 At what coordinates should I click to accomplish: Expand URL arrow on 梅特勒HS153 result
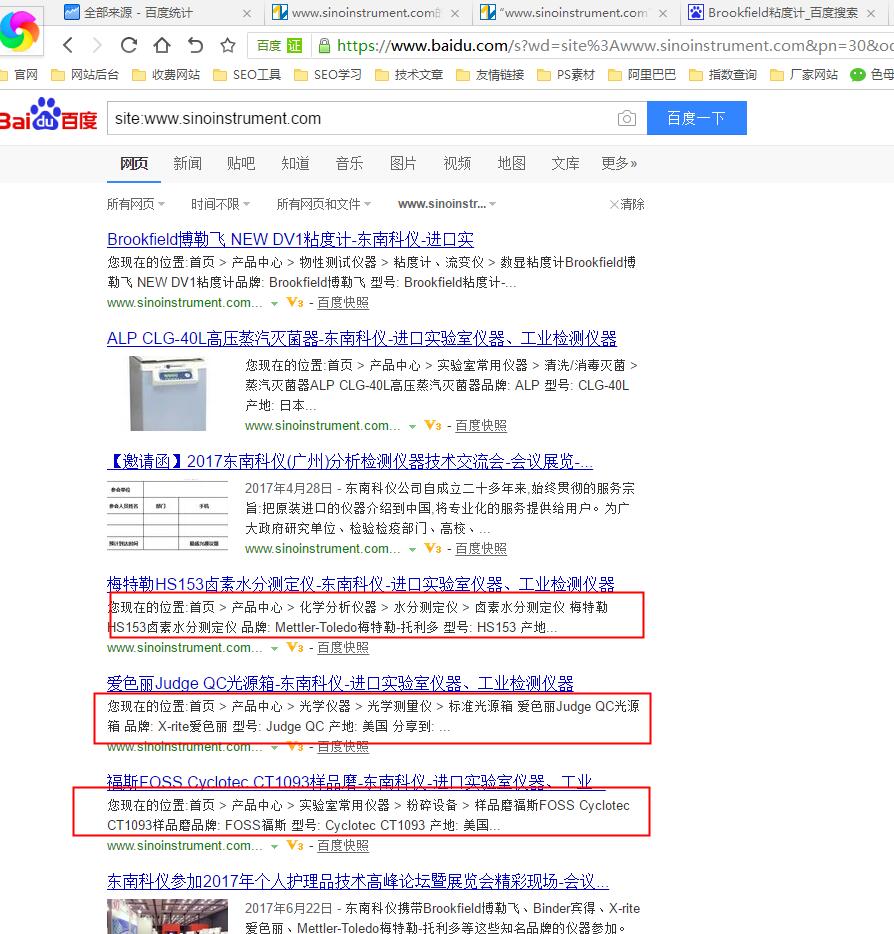pos(274,649)
